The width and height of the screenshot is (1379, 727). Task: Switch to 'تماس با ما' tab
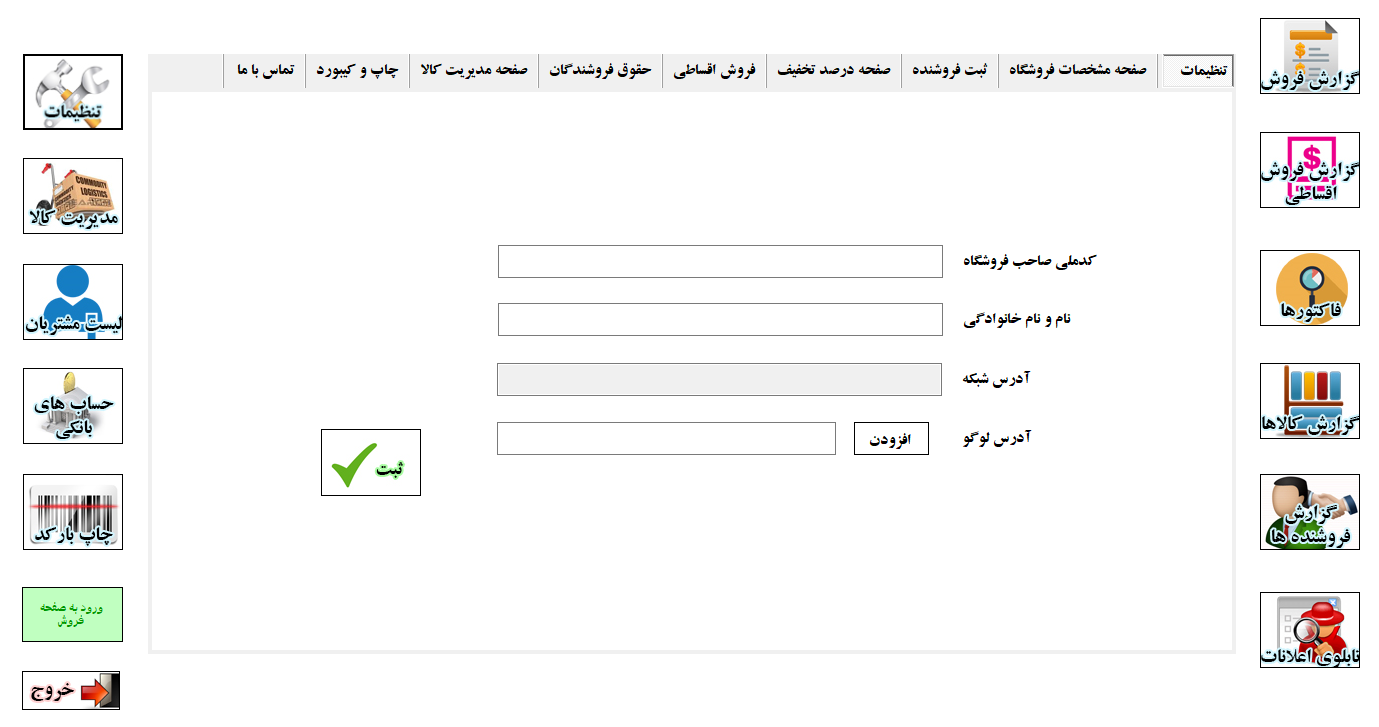265,71
